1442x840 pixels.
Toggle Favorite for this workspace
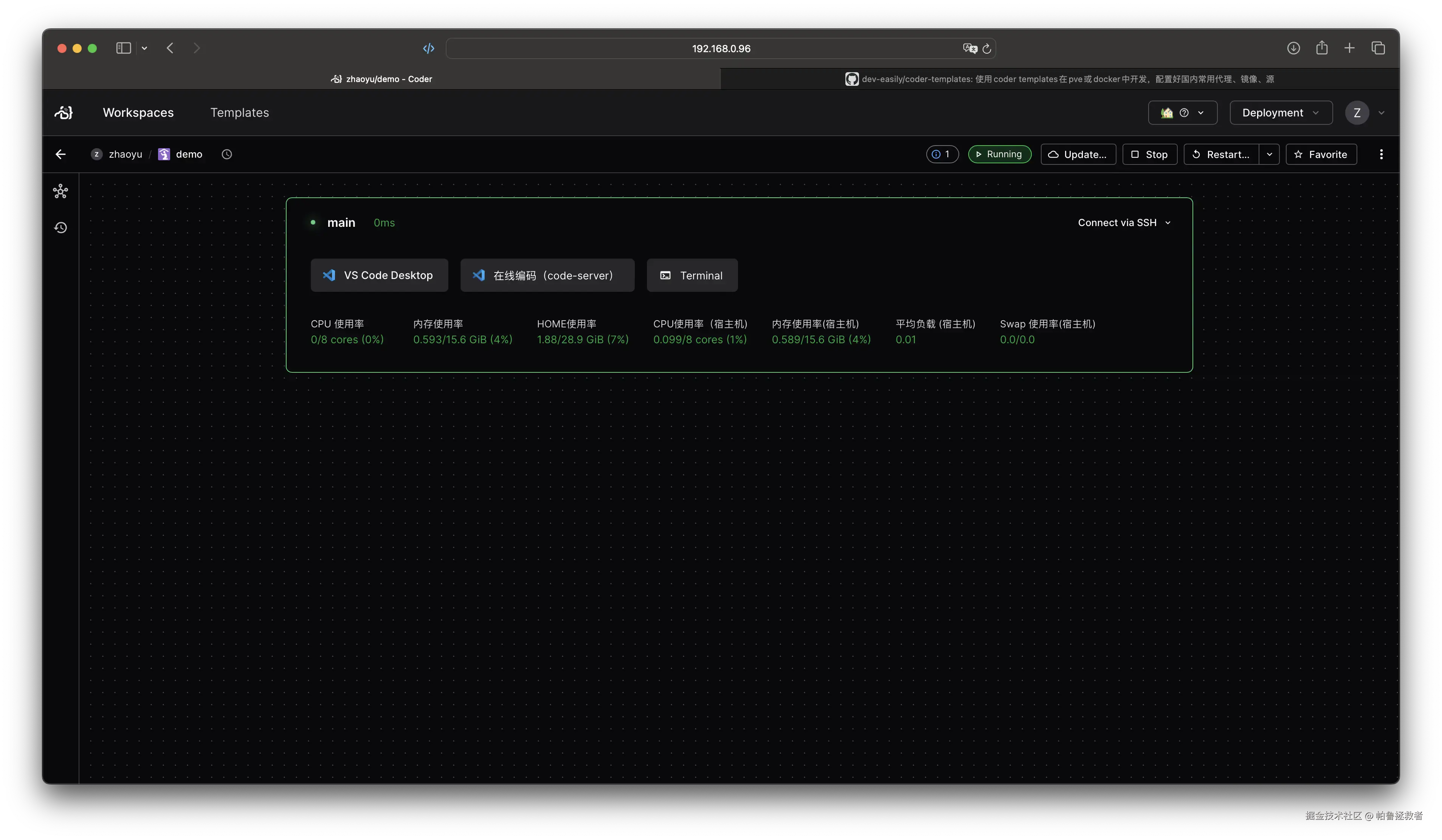(x=1321, y=155)
